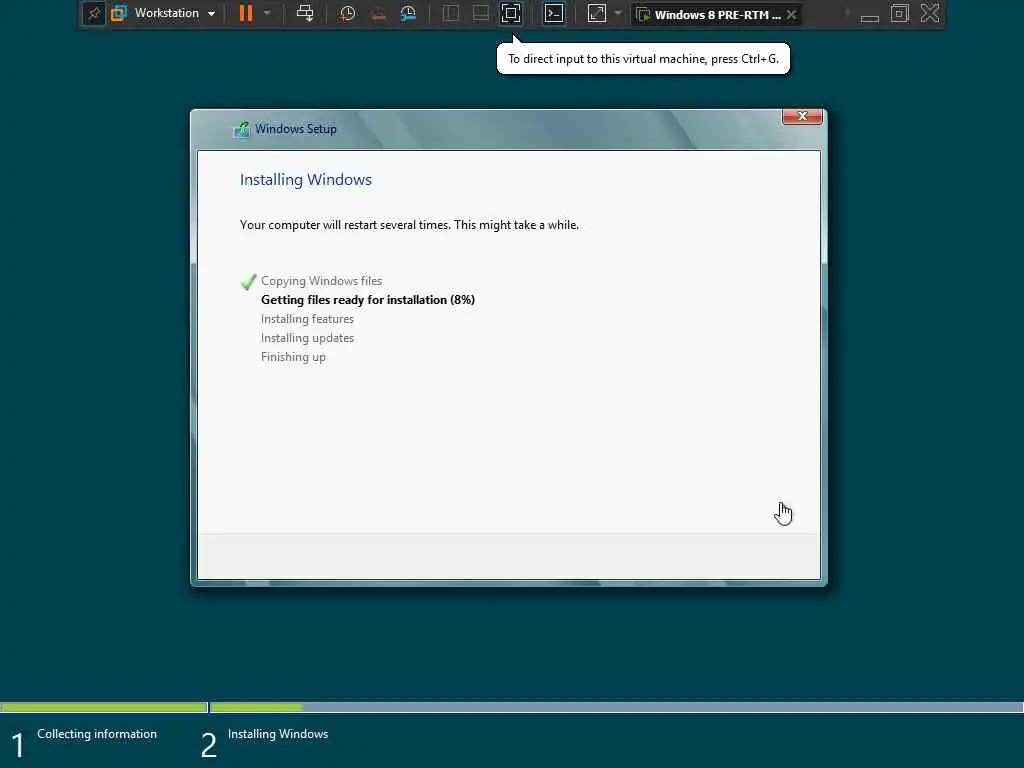Close the Windows Setup dialog
Image resolution: width=1024 pixels, height=768 pixels.
(802, 116)
